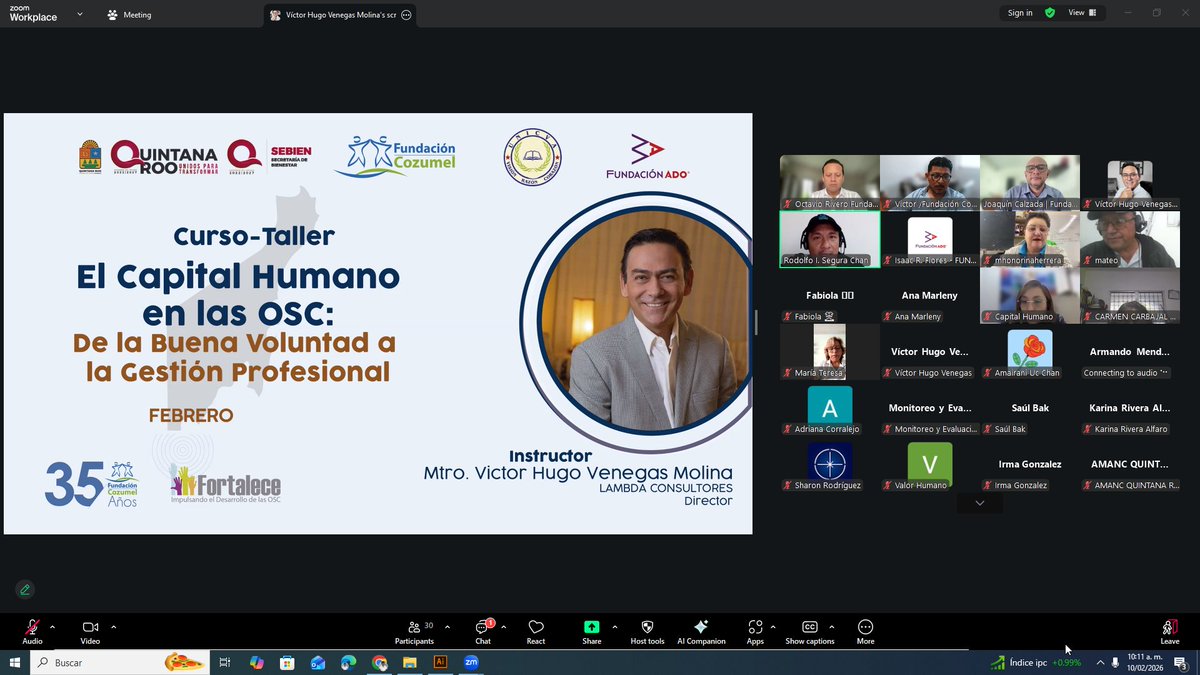1200x675 pixels.
Task: Select Amairani Uc Chan rose tile
Action: coord(1030,352)
